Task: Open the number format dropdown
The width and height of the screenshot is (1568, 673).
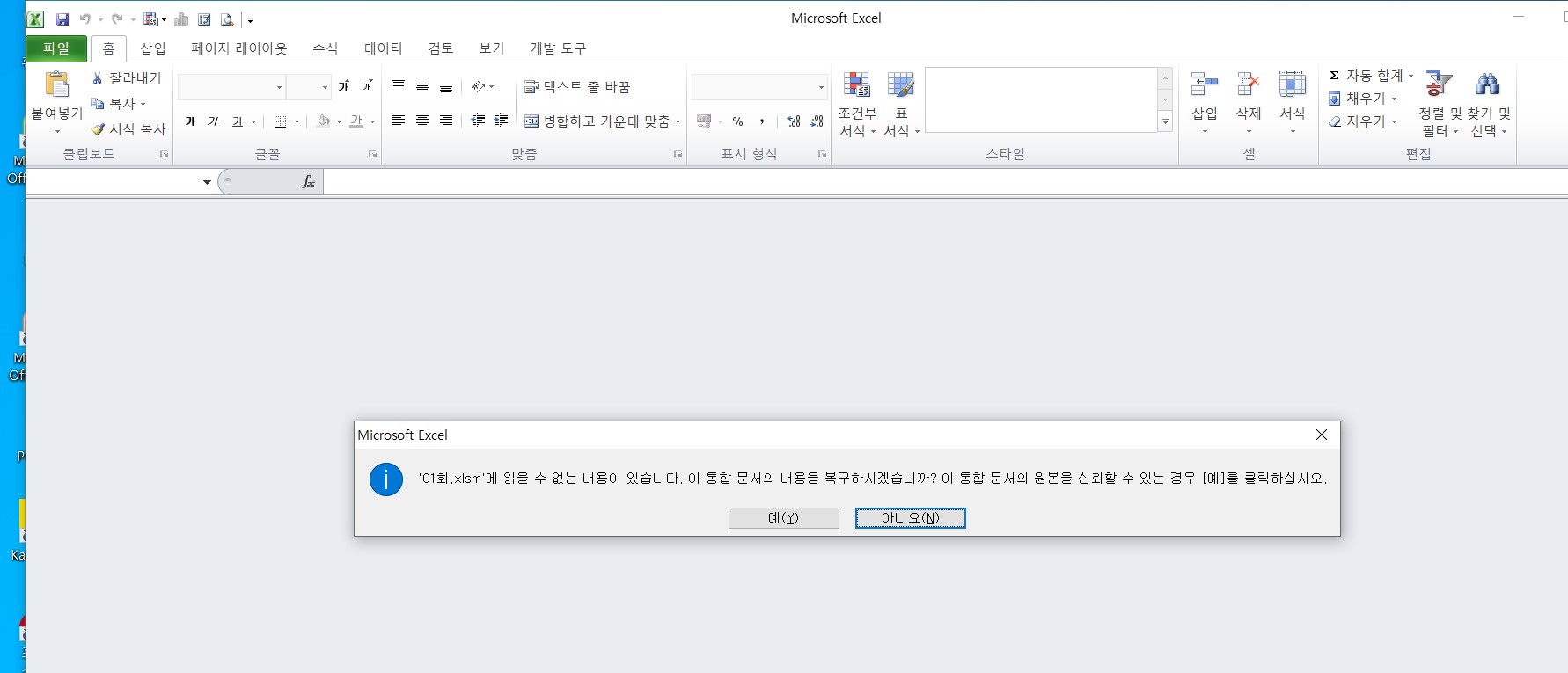Action: click(x=821, y=87)
